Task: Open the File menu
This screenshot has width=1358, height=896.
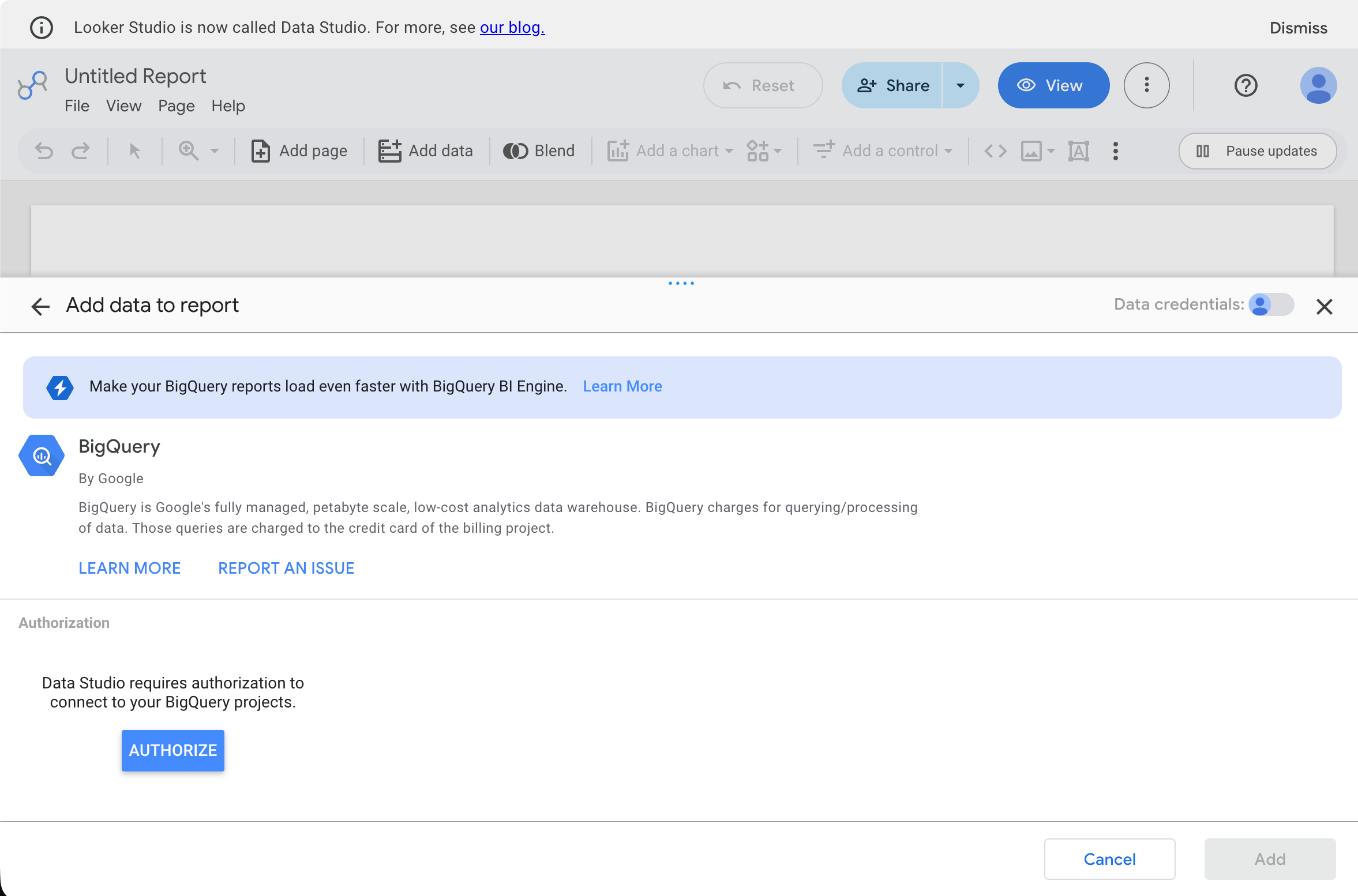Action: pos(77,106)
